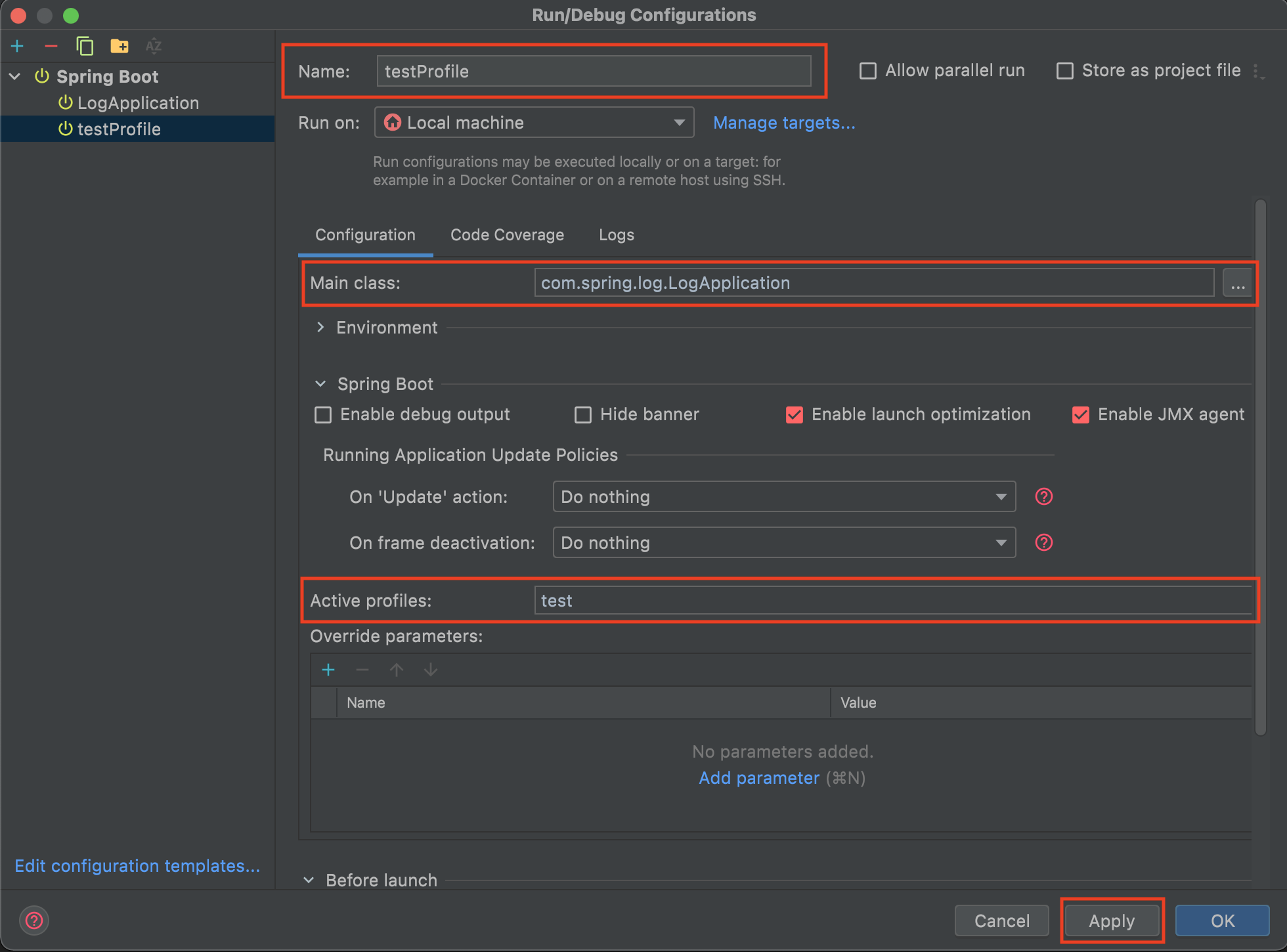Click the Manage targets link
The height and width of the screenshot is (952, 1287).
point(784,123)
